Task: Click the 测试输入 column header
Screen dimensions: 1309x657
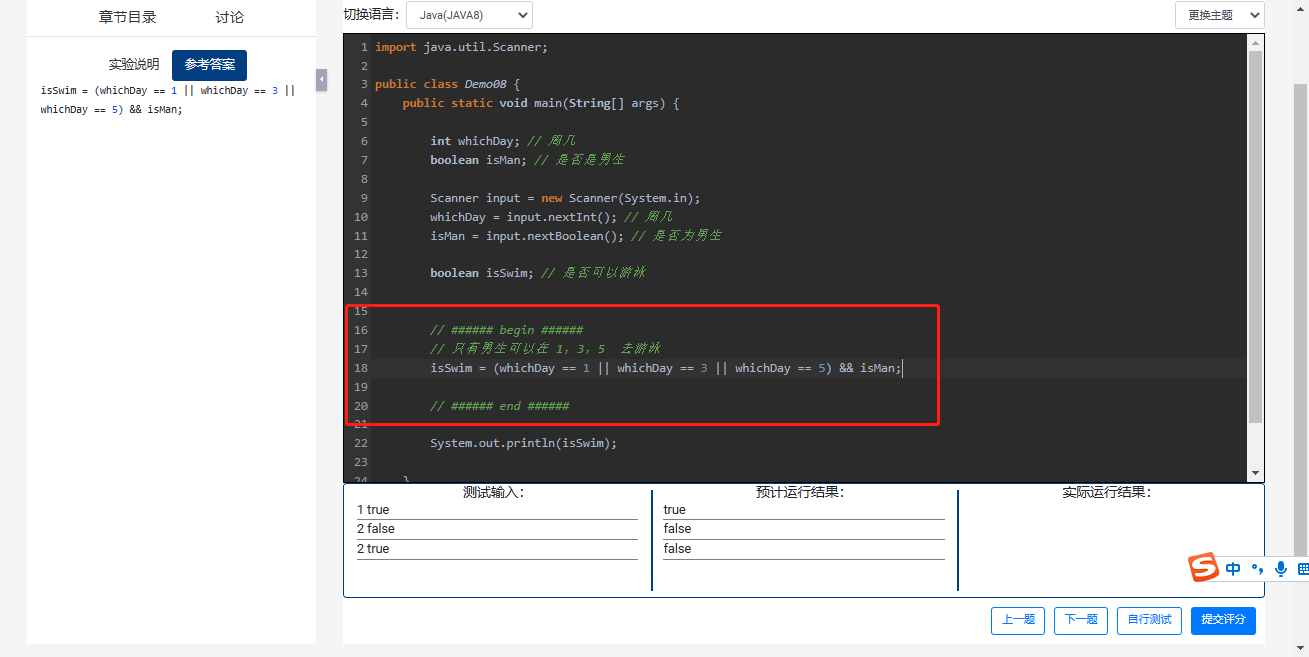Action: coord(493,492)
